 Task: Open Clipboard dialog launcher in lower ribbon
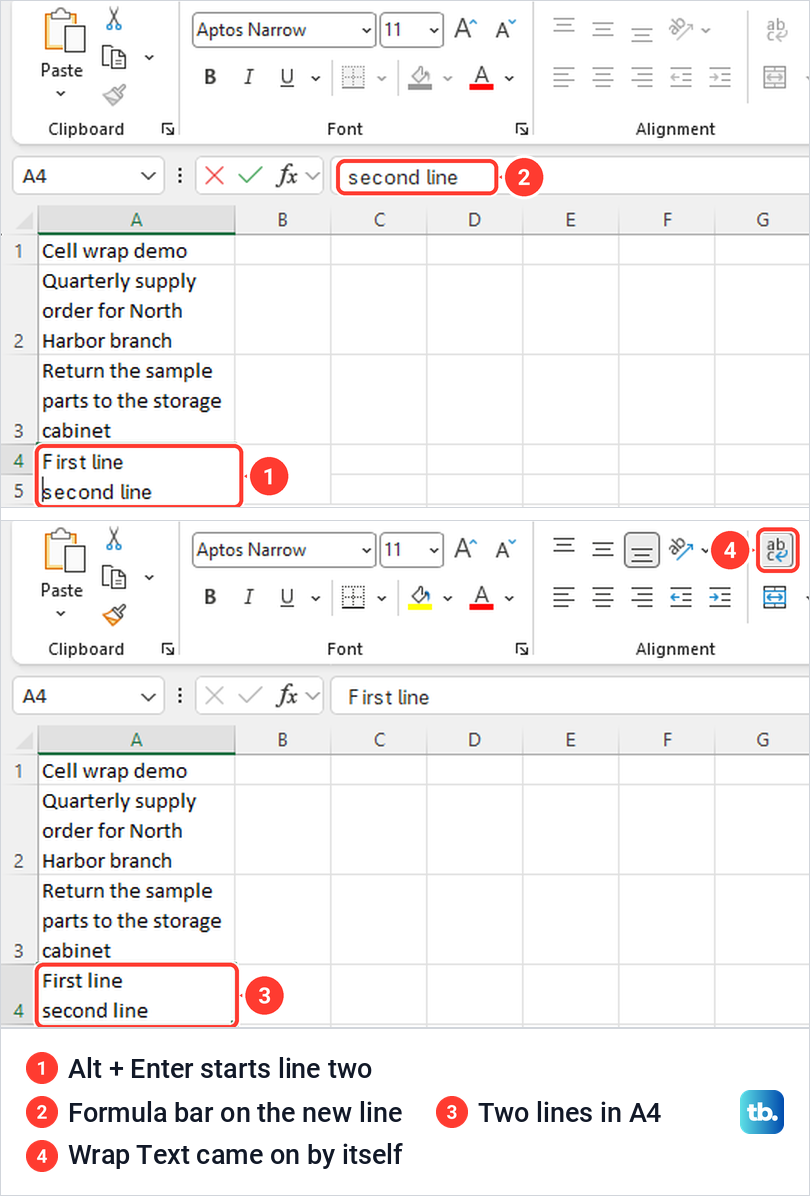coord(168,649)
